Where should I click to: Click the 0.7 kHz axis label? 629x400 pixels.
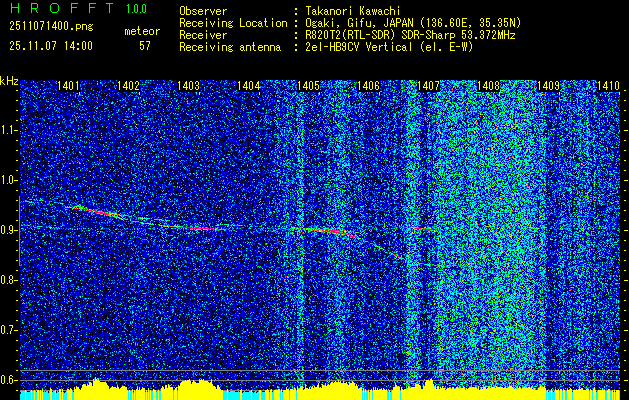pos(8,330)
